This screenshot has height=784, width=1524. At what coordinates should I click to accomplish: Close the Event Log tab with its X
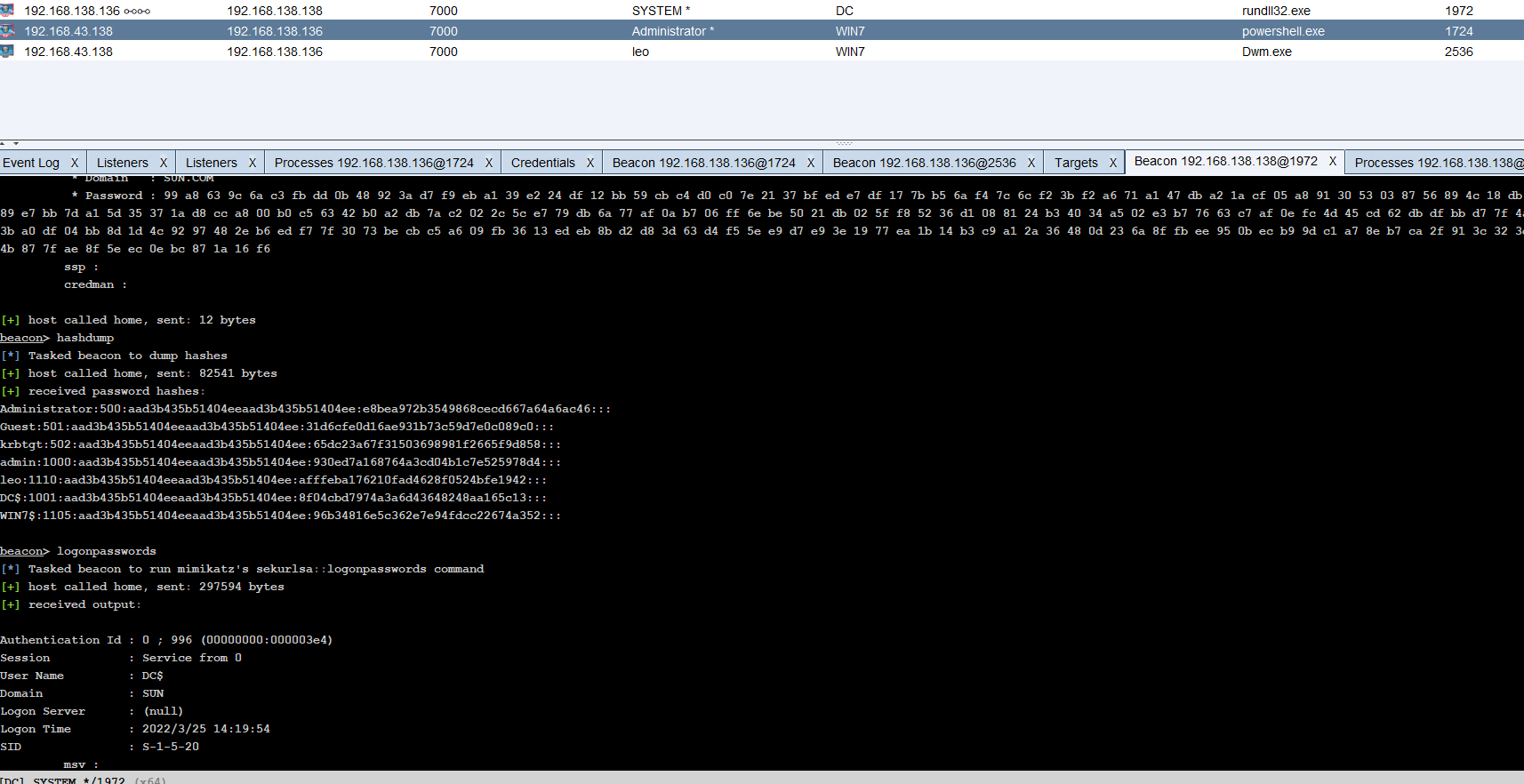[75, 163]
